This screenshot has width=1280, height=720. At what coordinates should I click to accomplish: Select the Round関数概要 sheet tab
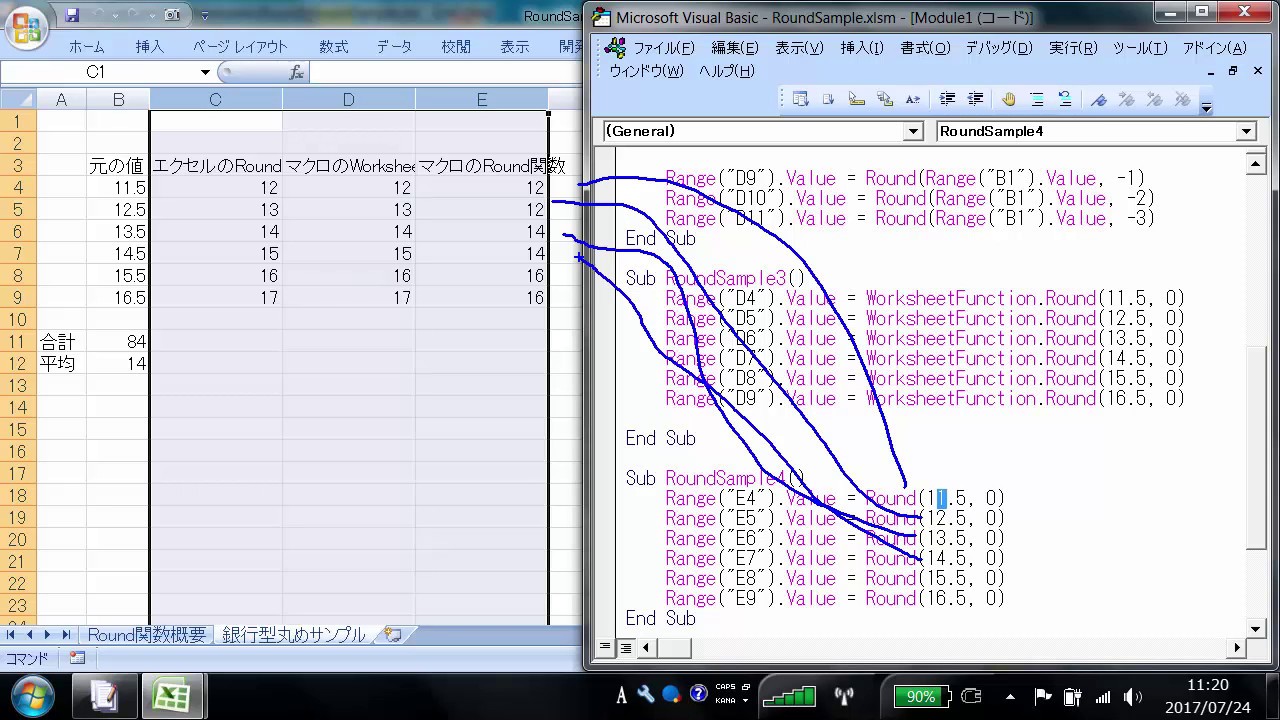click(x=146, y=635)
